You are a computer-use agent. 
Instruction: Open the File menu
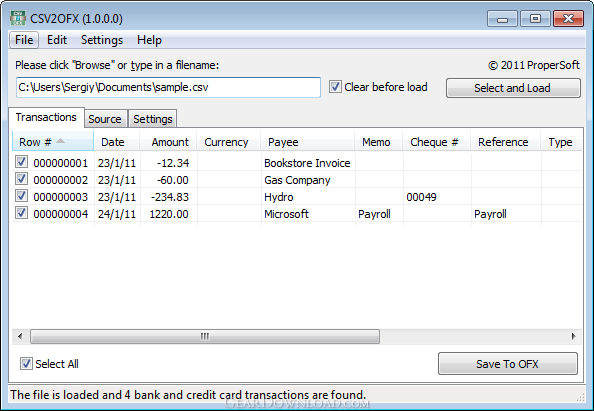(24, 40)
